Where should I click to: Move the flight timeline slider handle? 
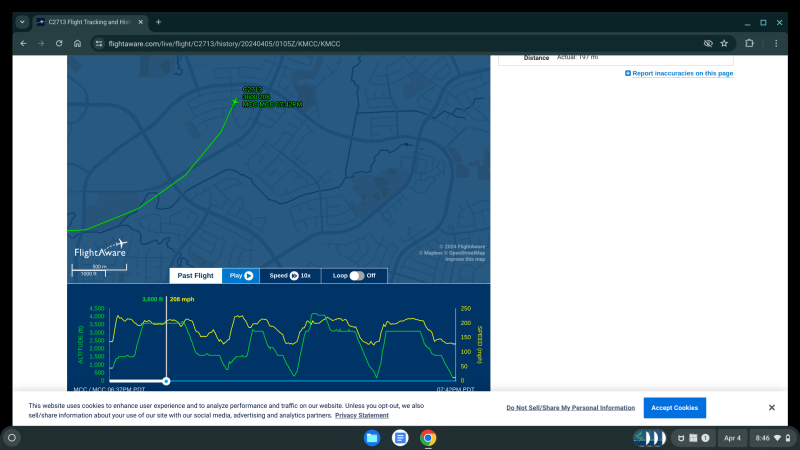(x=166, y=381)
